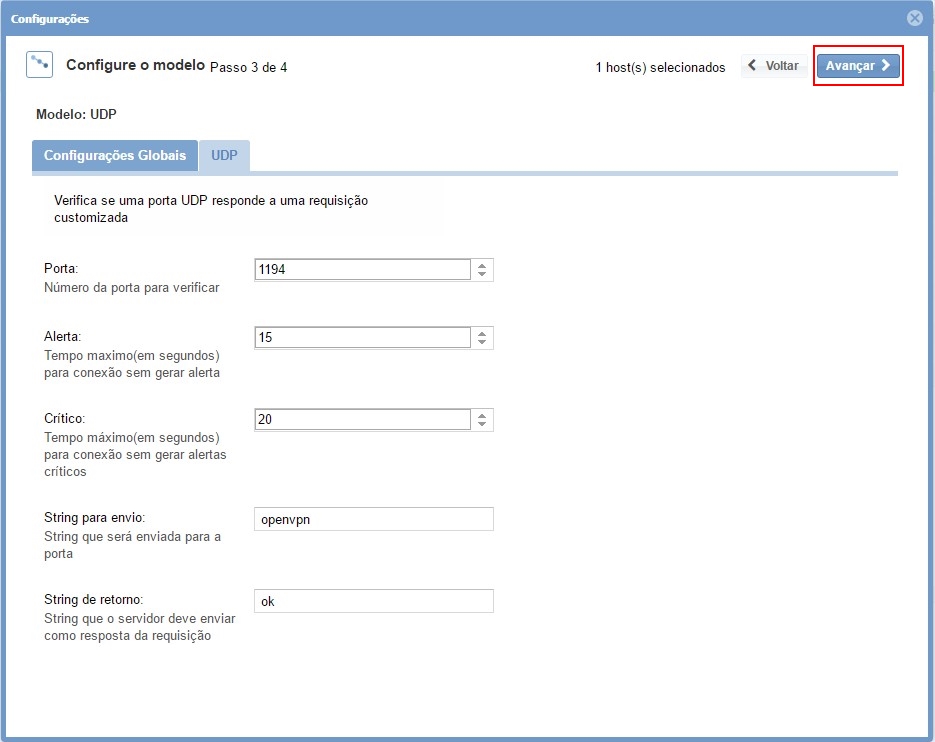Click the model workflow icon beside title
This screenshot has width=935, height=742.
click(x=39, y=65)
